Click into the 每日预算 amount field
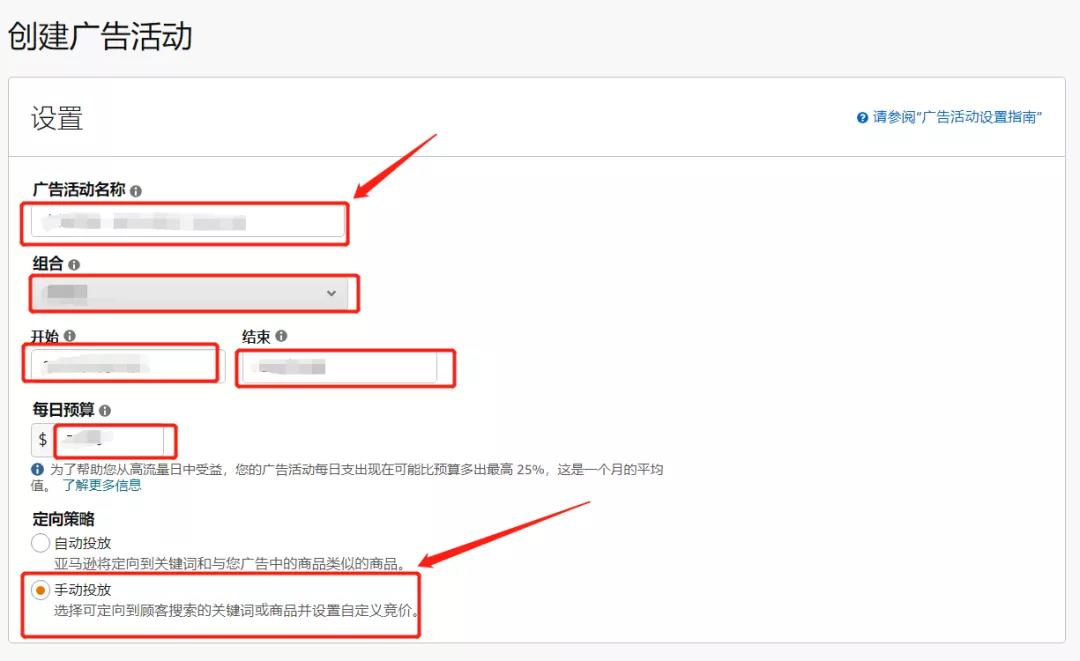1080x661 pixels. [112, 439]
